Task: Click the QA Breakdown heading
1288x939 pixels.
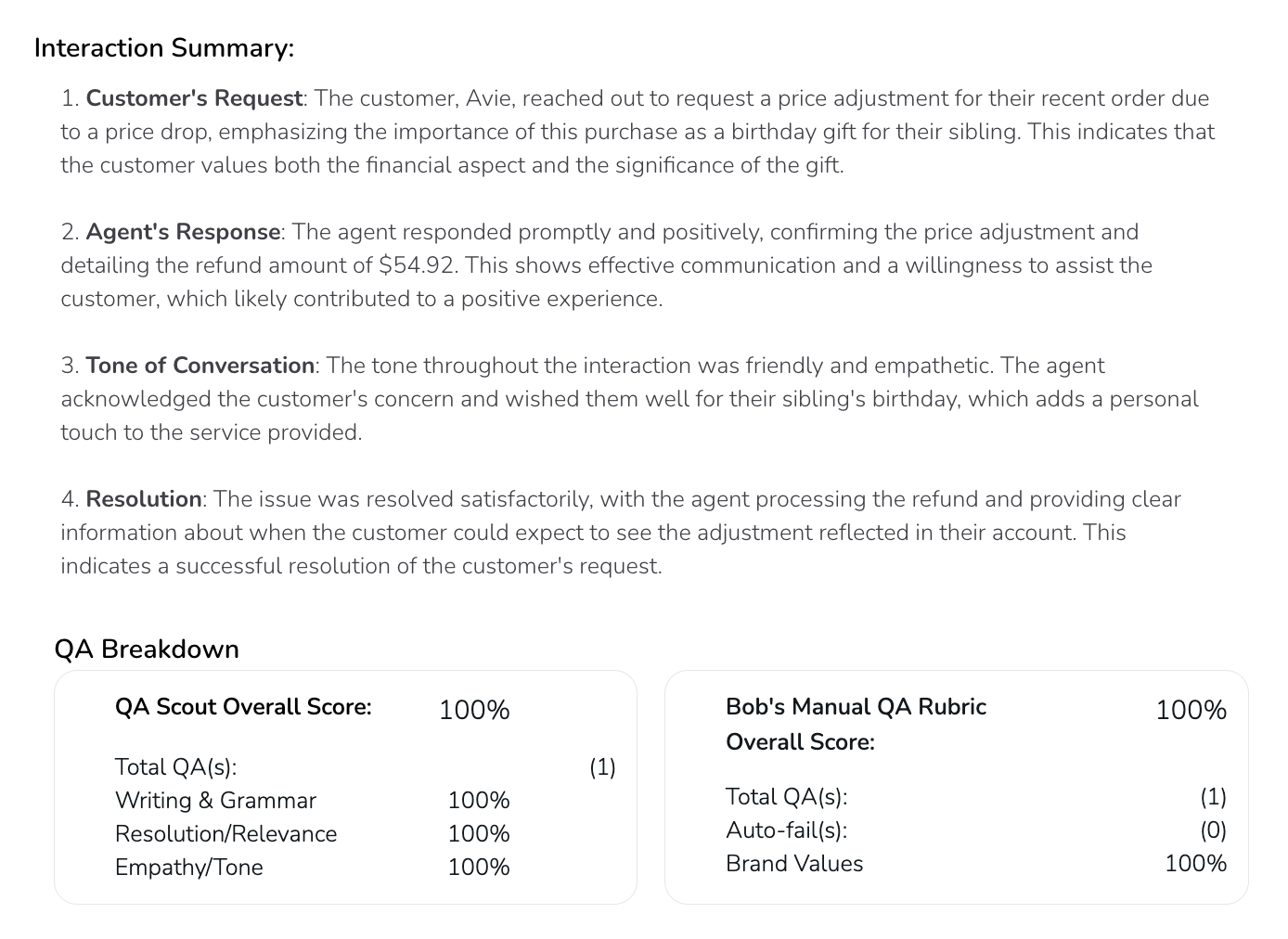Action: click(x=147, y=649)
